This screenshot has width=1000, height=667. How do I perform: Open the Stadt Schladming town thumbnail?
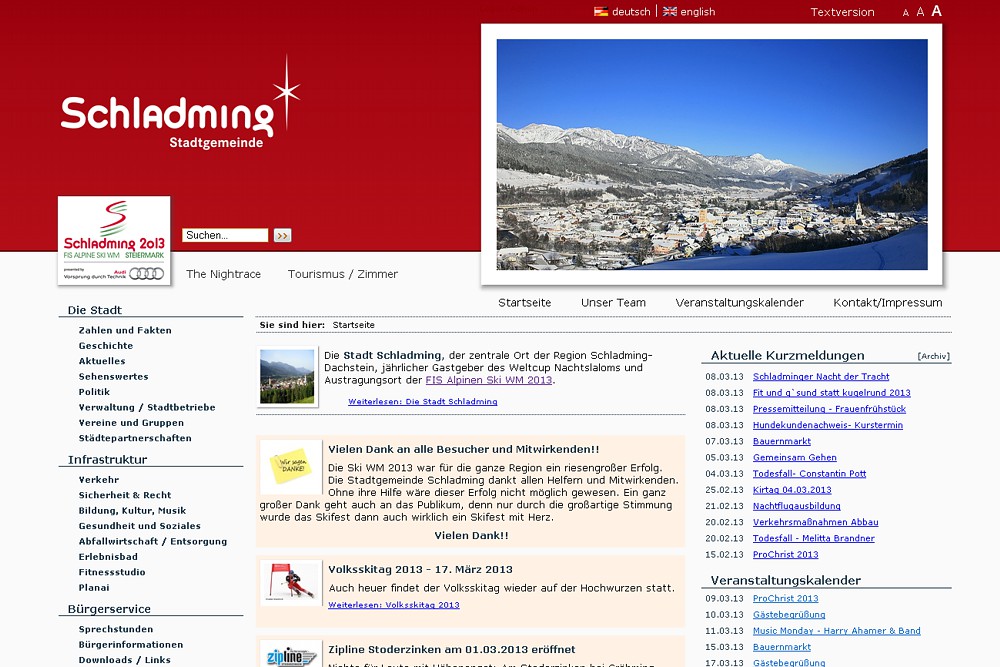[287, 376]
